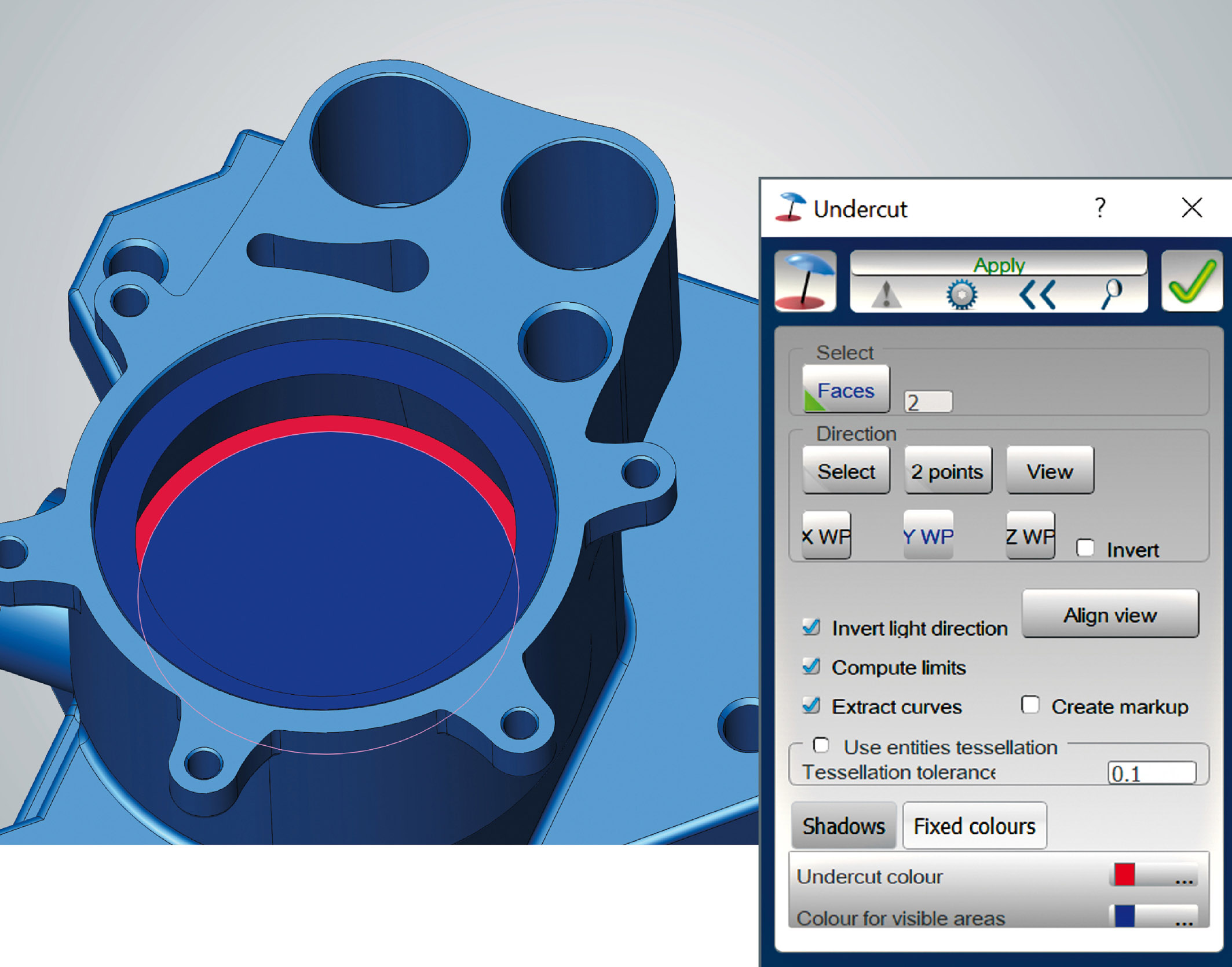Click the double left chevron icon
Screen dimensions: 1232x967
tap(1037, 294)
